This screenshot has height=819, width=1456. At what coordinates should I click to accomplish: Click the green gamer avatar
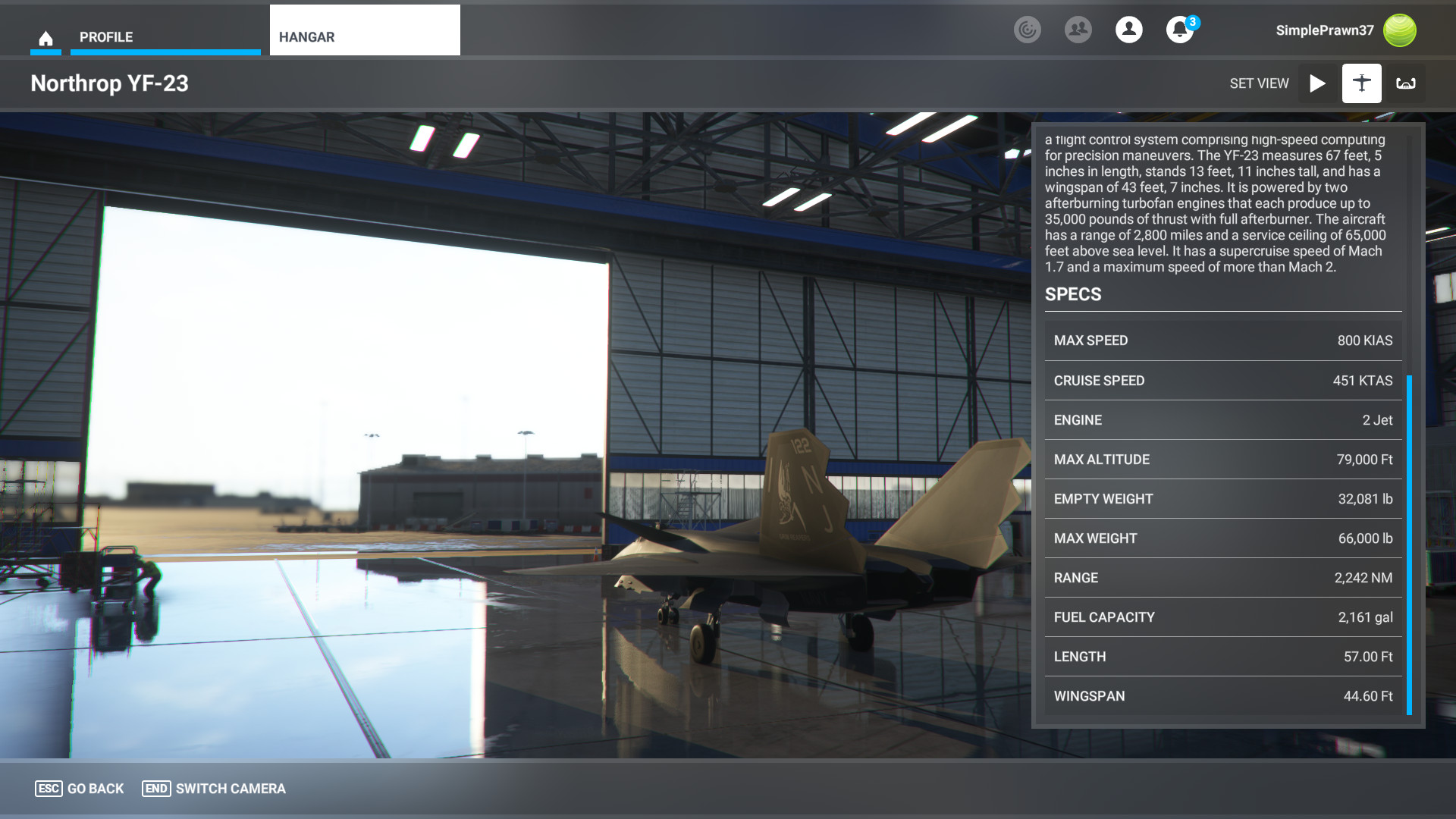pos(1400,30)
